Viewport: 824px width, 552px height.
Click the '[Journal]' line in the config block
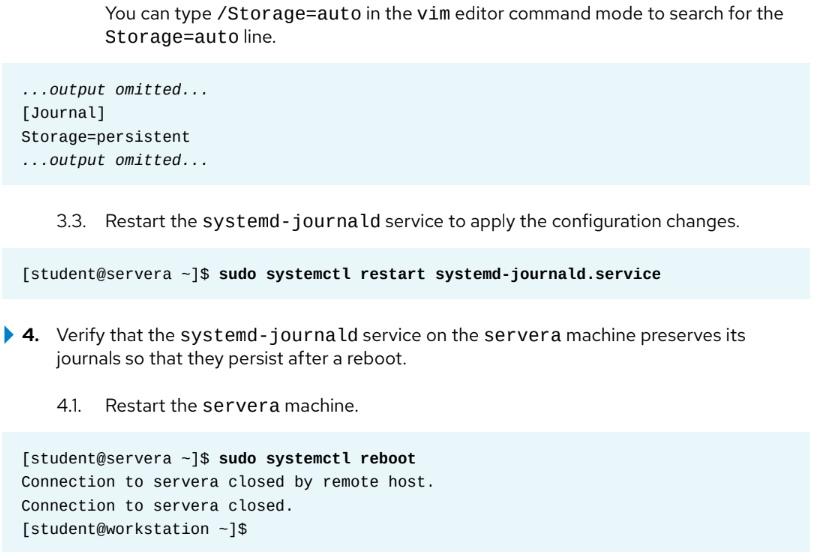tap(64, 113)
